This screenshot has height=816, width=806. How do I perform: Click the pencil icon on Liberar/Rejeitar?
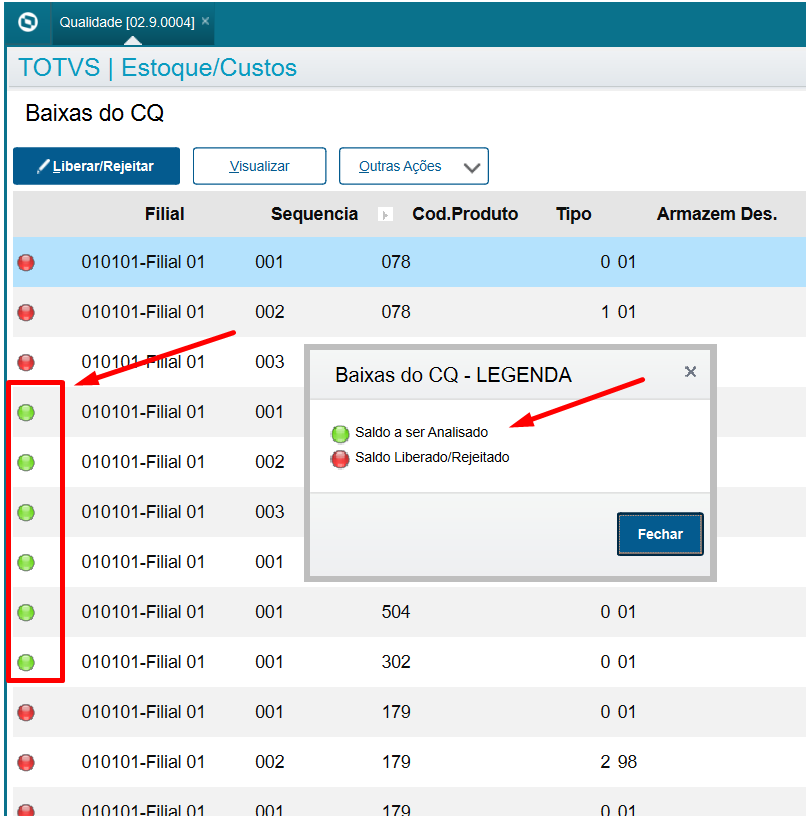(43, 166)
